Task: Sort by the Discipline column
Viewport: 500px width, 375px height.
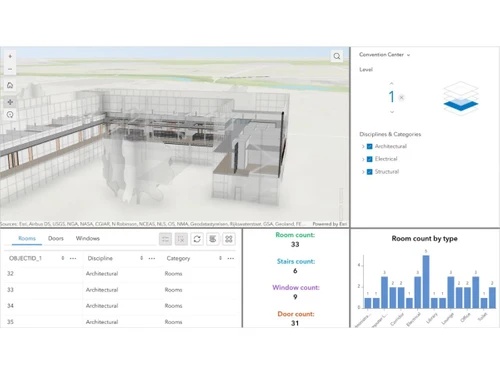Action: click(x=141, y=258)
